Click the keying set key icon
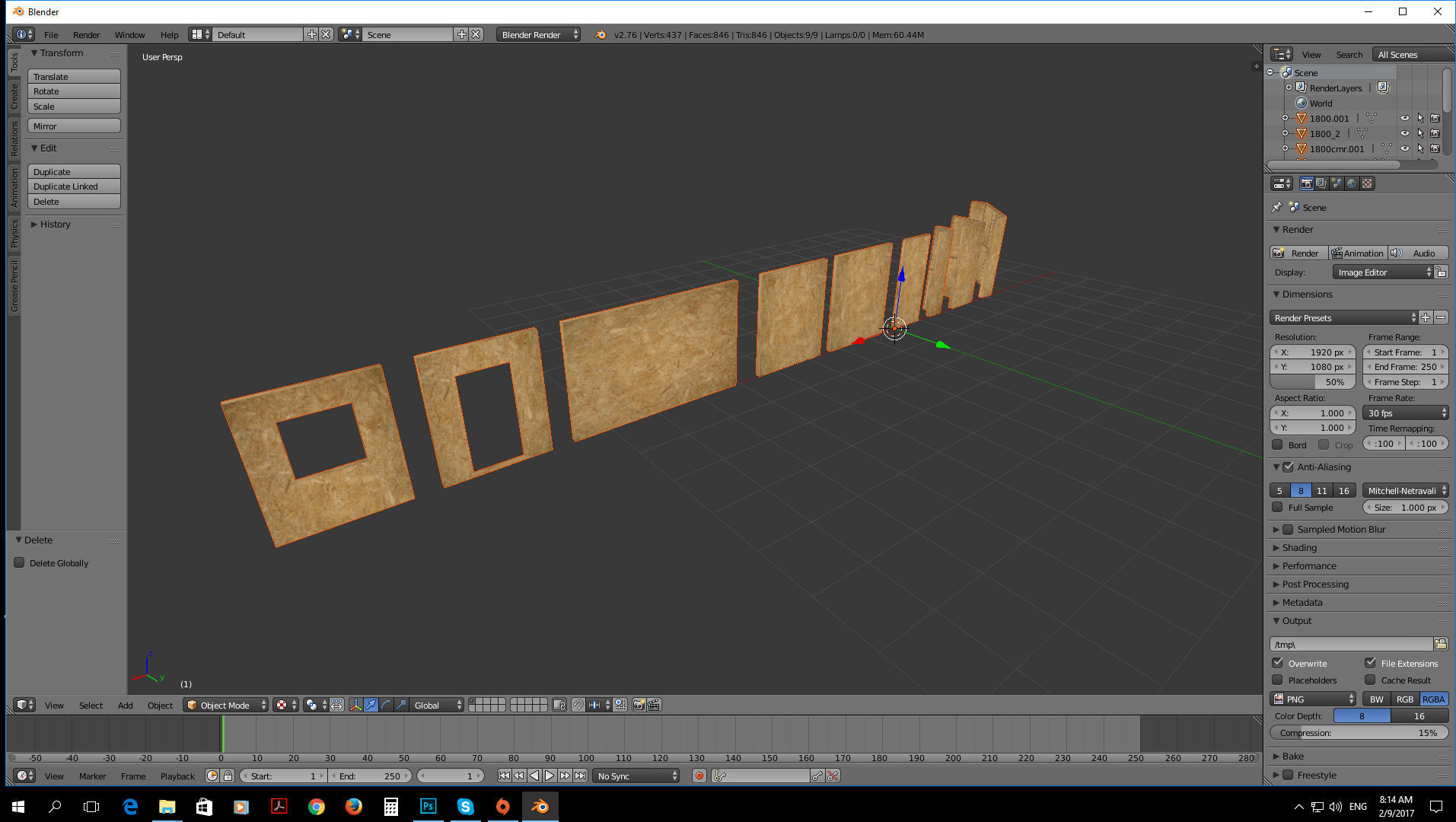The height and width of the screenshot is (822, 1456). [720, 776]
